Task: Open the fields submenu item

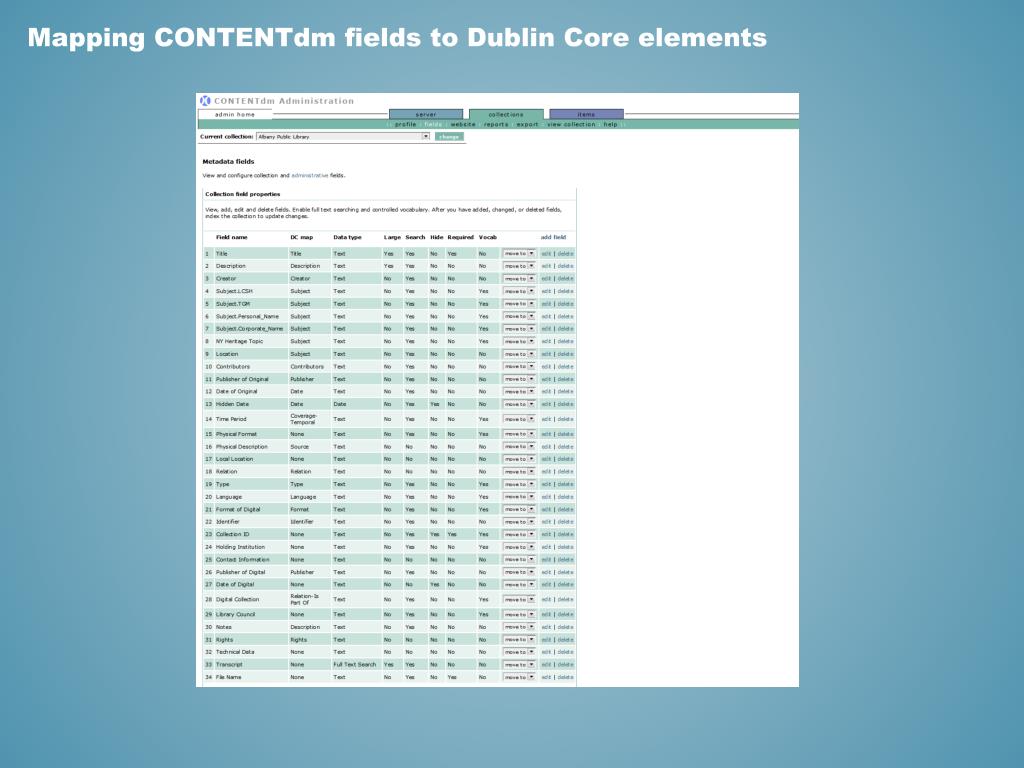Action: click(x=433, y=124)
